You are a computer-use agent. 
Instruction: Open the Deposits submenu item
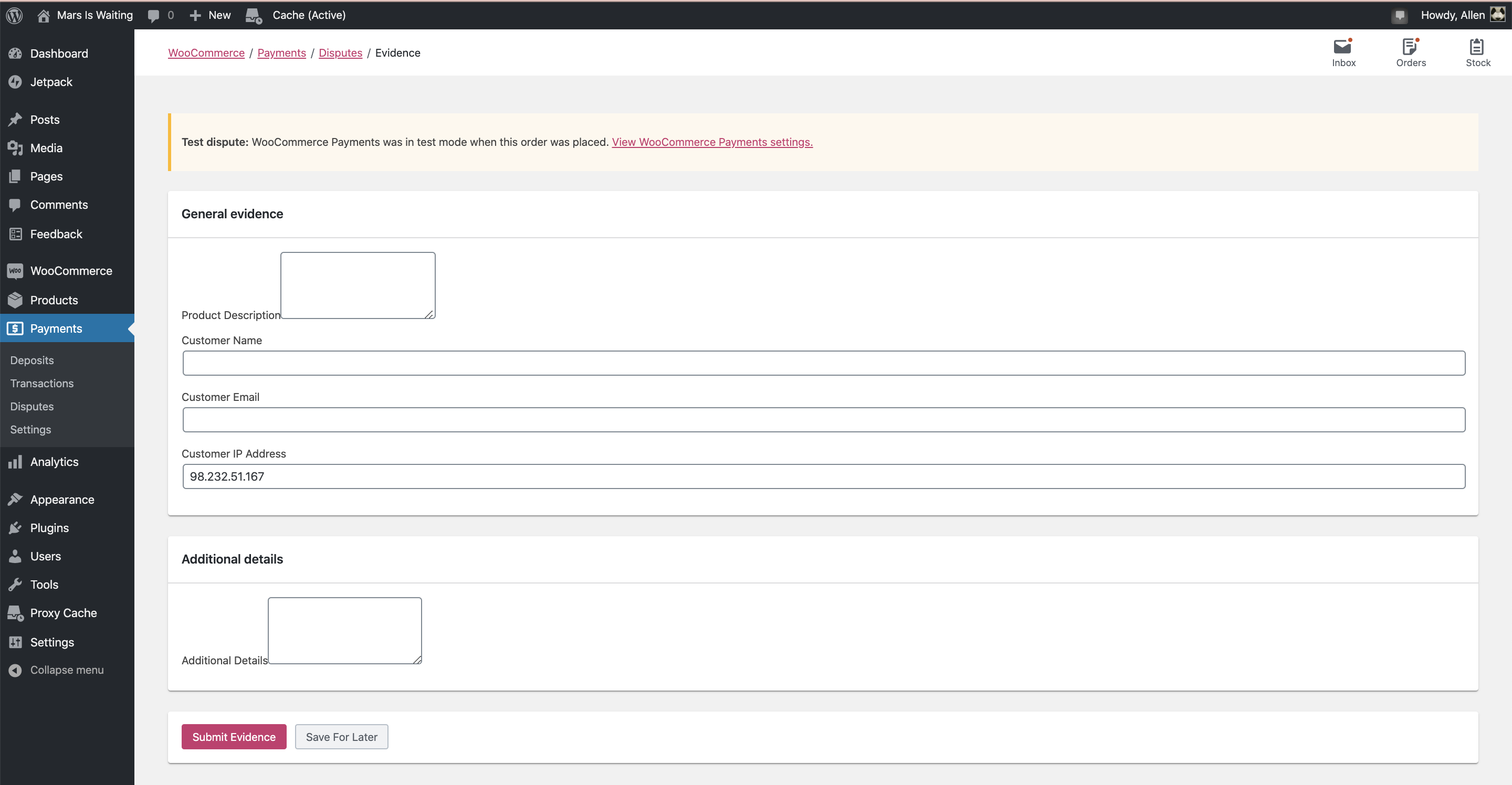click(x=31, y=359)
